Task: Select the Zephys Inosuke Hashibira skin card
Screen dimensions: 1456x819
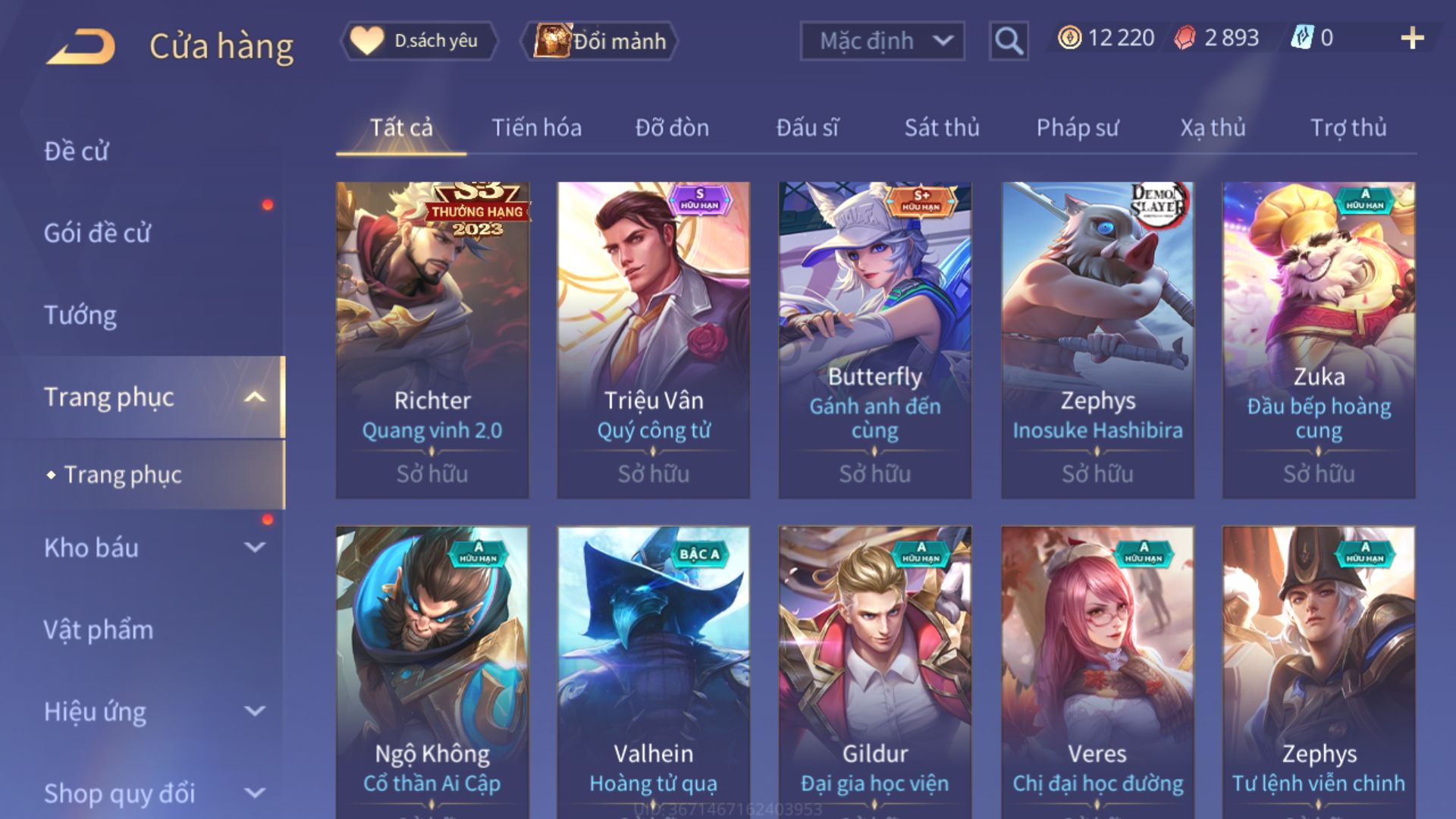Action: tap(1097, 340)
